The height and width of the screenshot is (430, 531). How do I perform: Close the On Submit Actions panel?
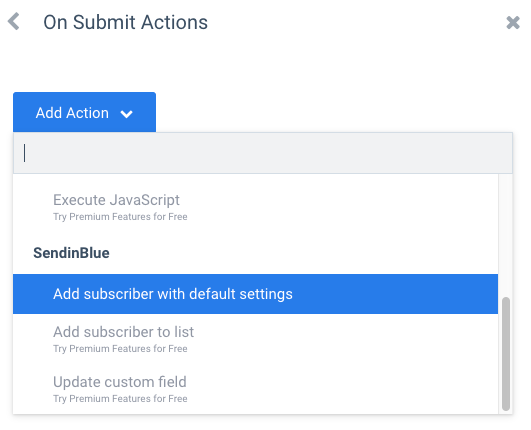click(513, 23)
